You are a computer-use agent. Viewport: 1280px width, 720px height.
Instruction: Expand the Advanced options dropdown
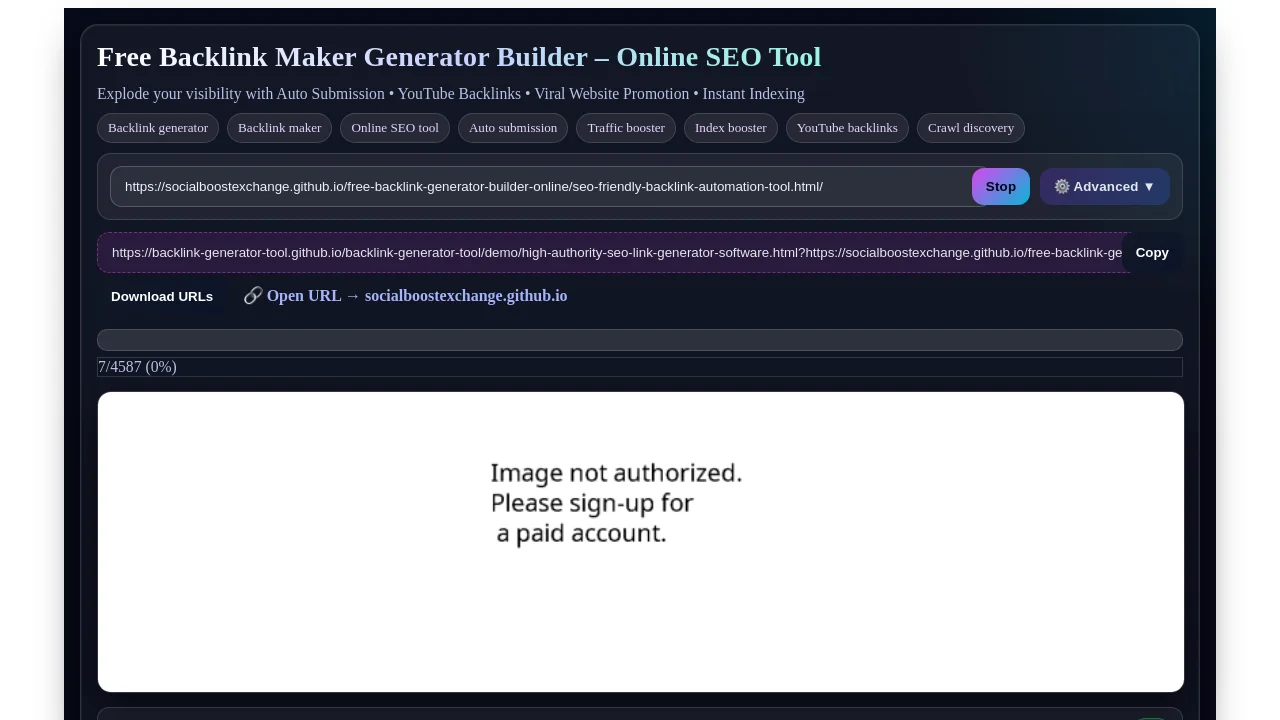coord(1105,187)
